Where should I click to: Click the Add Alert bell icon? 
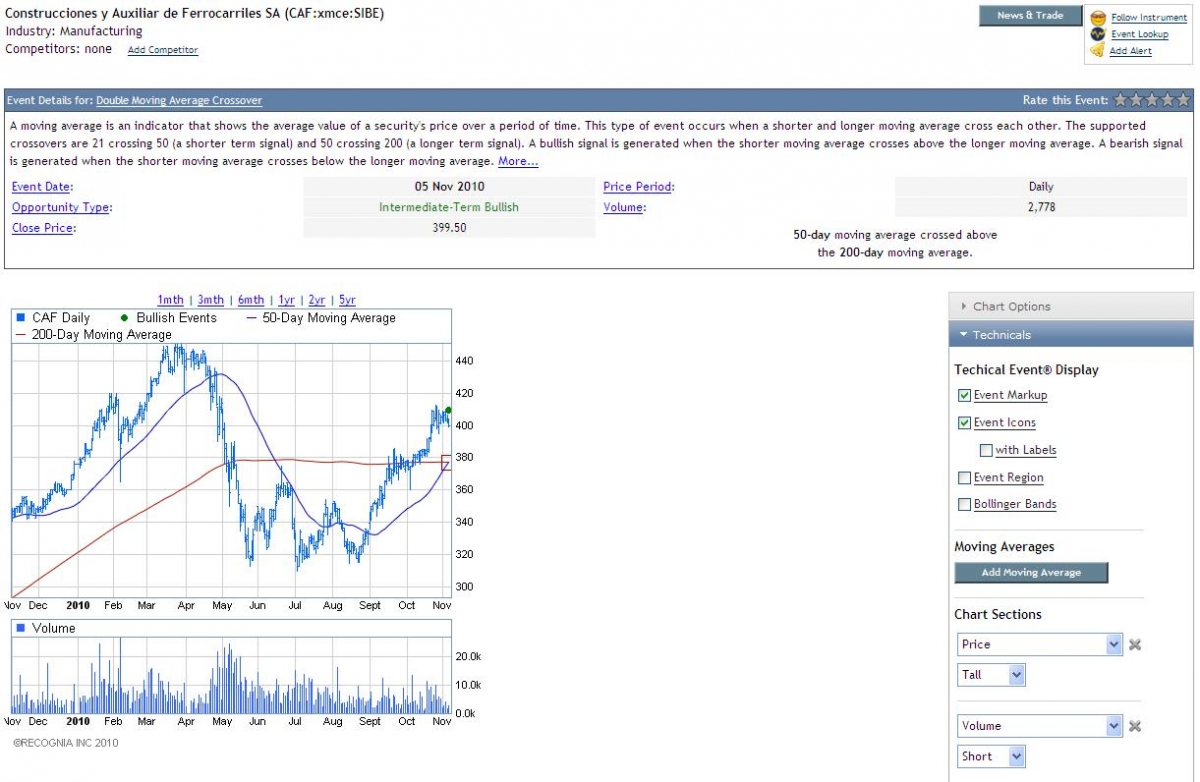click(x=1098, y=50)
